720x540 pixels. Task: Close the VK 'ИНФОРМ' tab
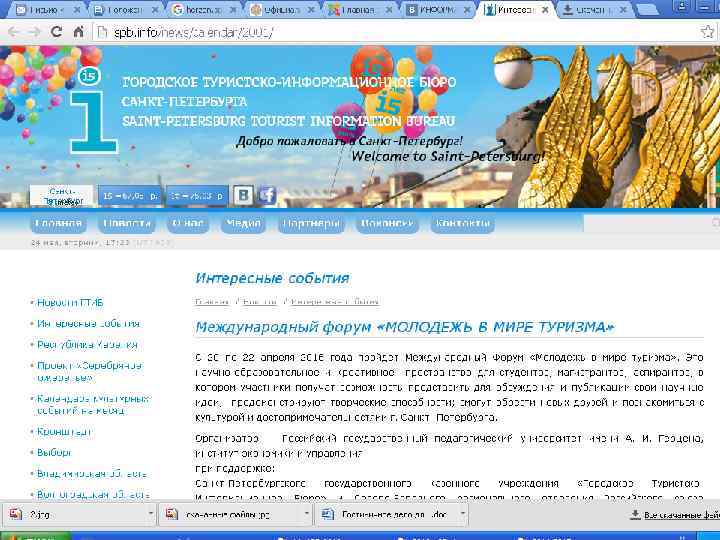click(467, 10)
